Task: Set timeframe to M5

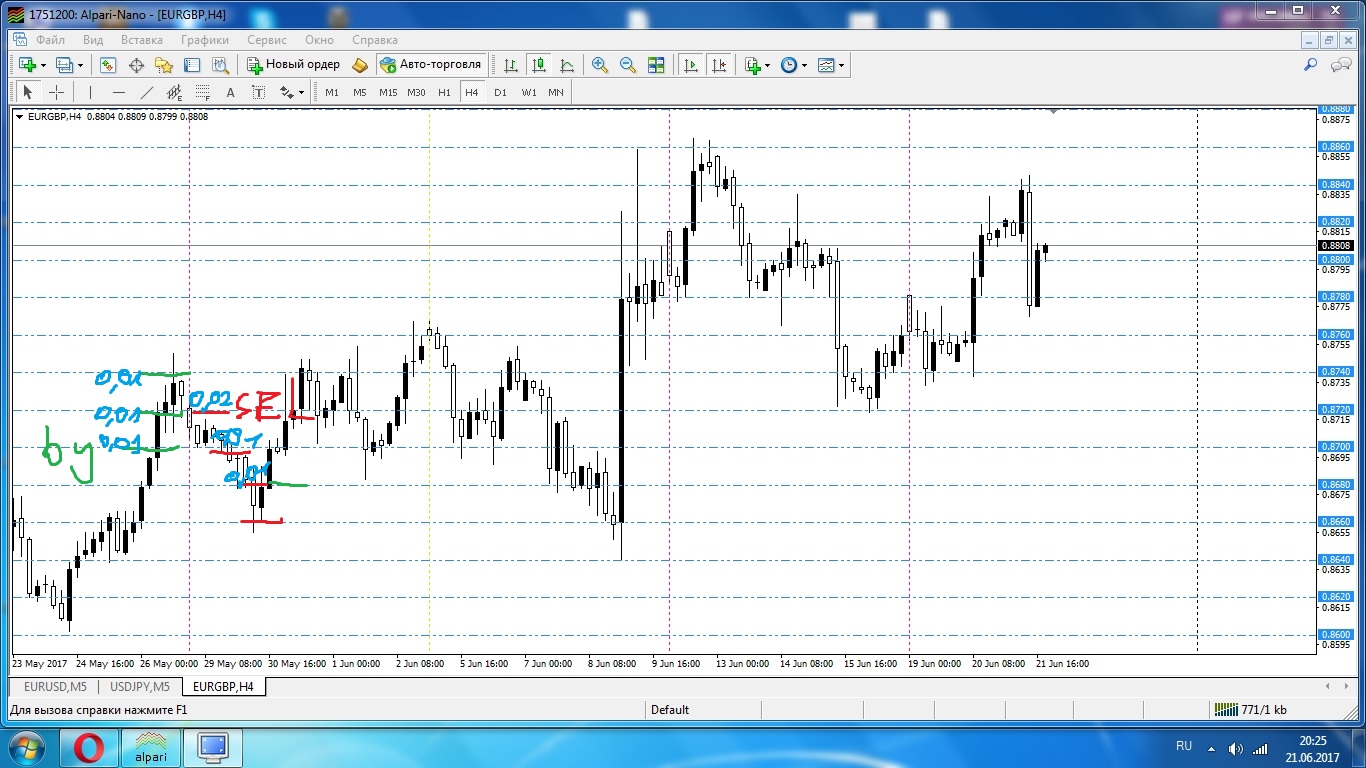Action: tap(360, 92)
